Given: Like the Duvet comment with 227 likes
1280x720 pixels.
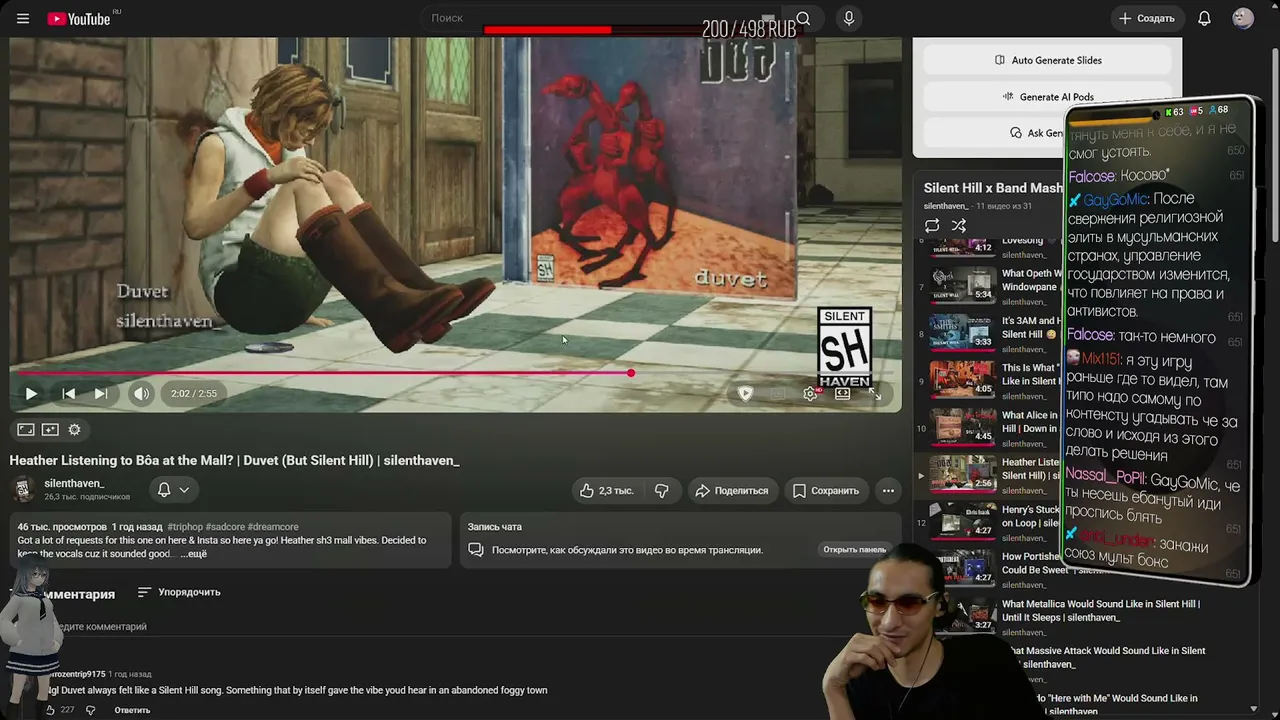Looking at the screenshot, I should tap(51, 710).
